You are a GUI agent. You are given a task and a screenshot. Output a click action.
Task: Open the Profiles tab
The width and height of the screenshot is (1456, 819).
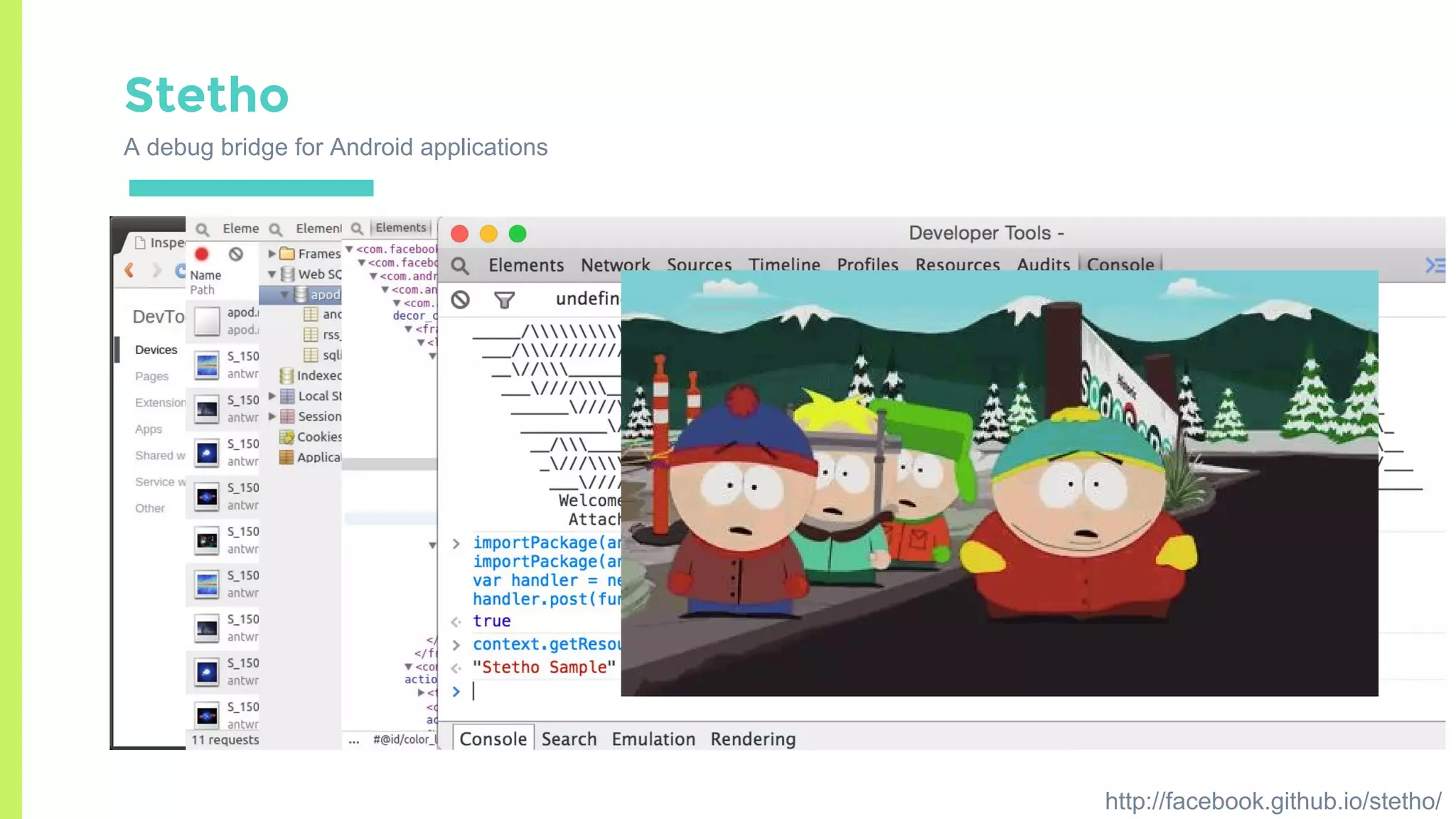pos(867,265)
